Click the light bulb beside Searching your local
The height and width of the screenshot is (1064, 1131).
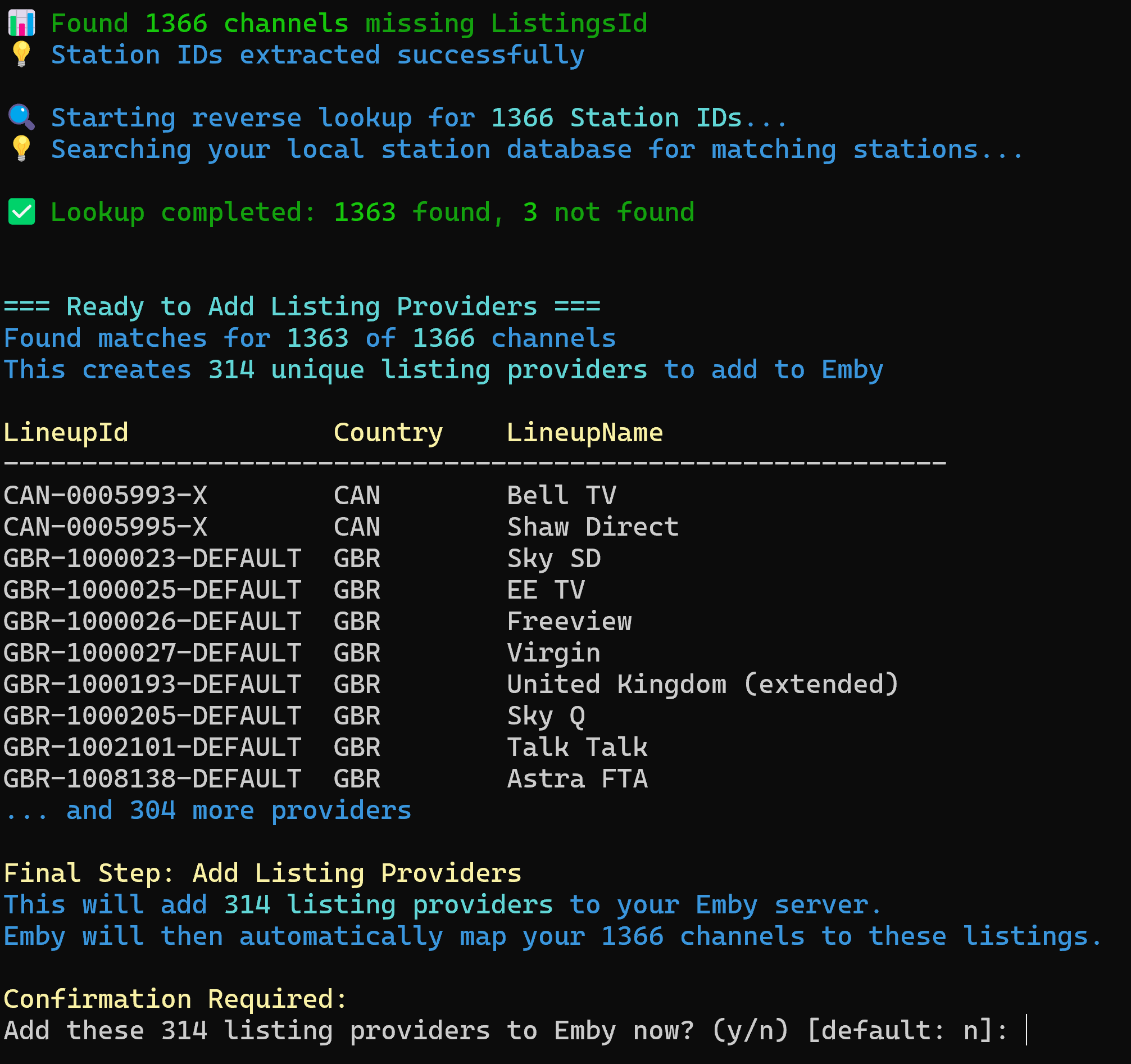click(21, 149)
